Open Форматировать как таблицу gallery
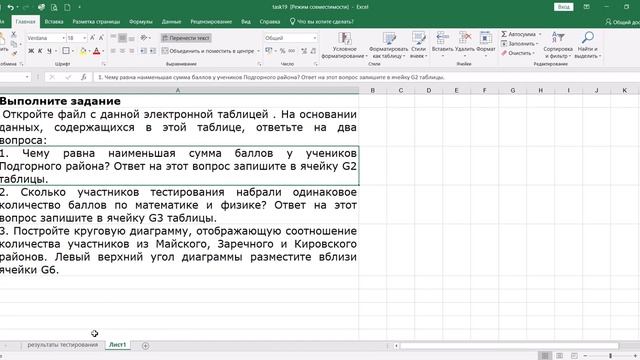640x360 pixels. pyautogui.click(x=388, y=45)
